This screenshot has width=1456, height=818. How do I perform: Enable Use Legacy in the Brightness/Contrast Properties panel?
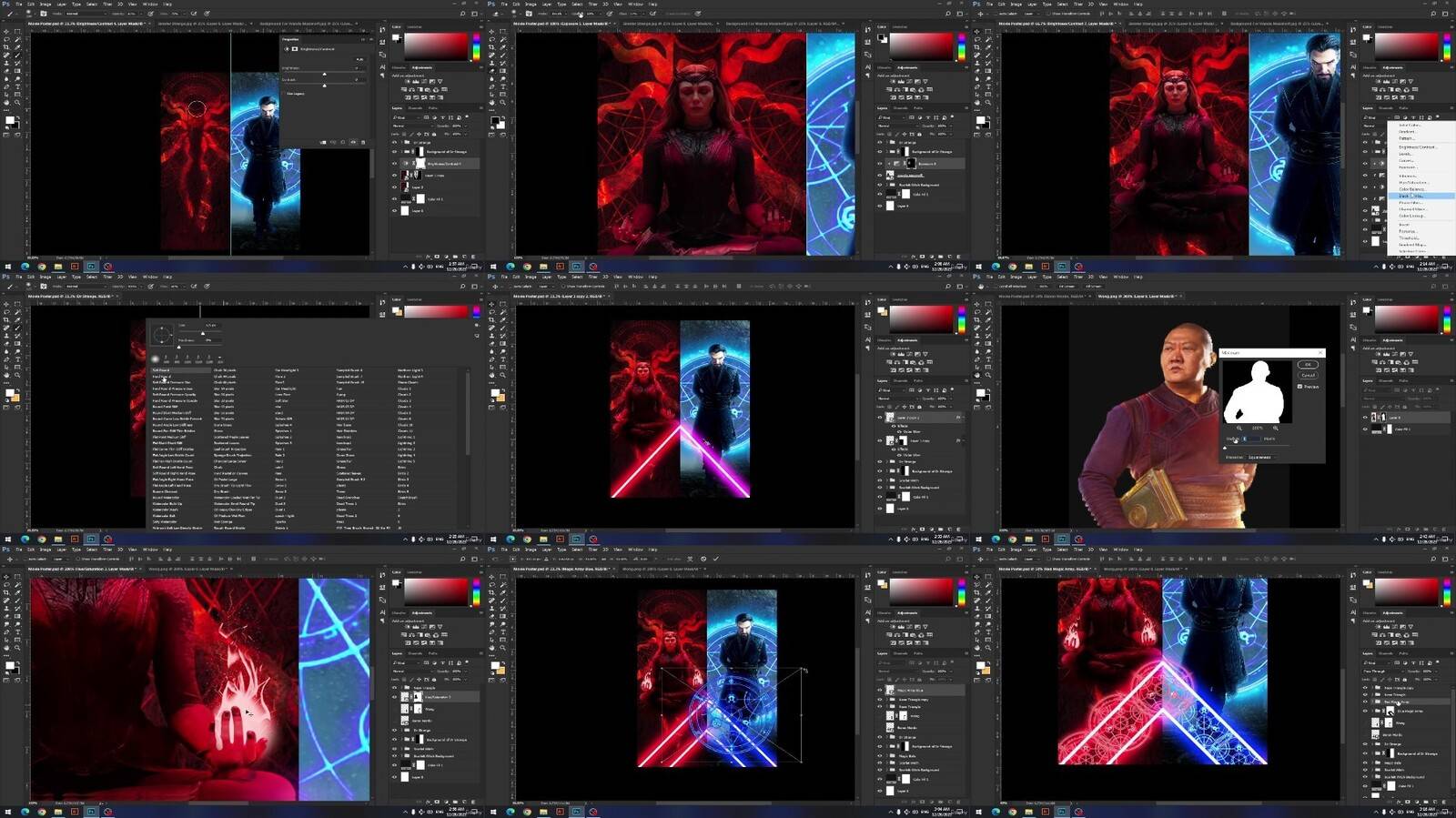point(284,93)
